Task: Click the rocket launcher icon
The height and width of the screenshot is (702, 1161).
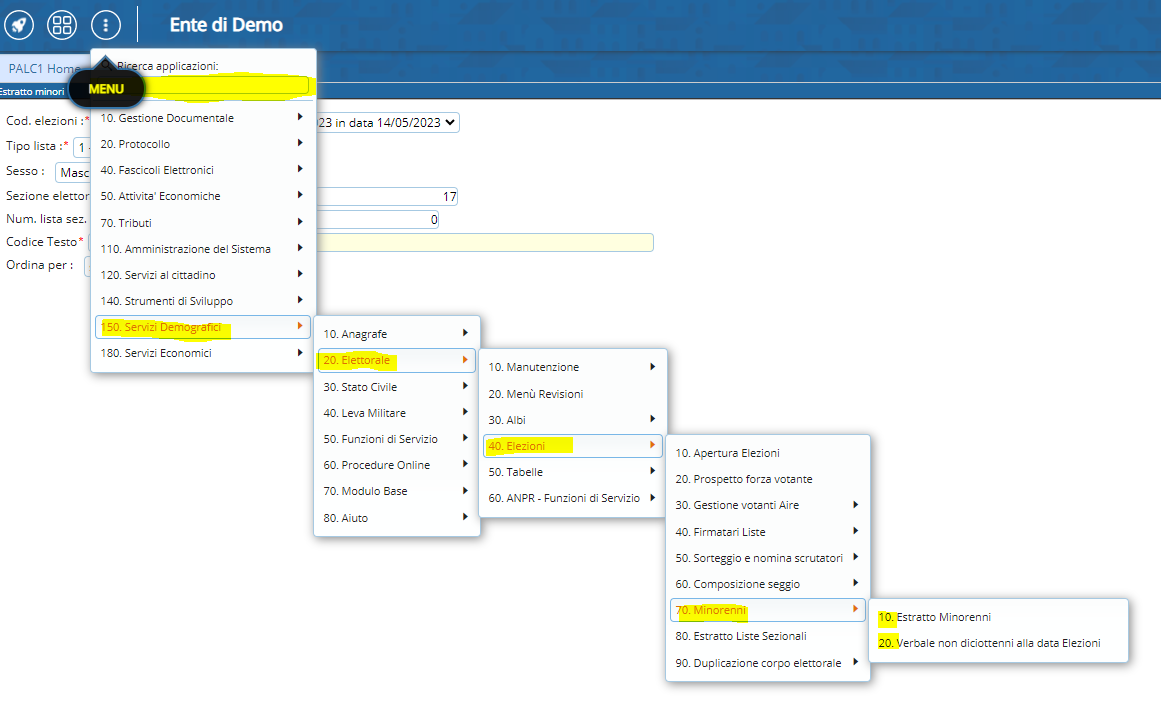Action: (19, 25)
